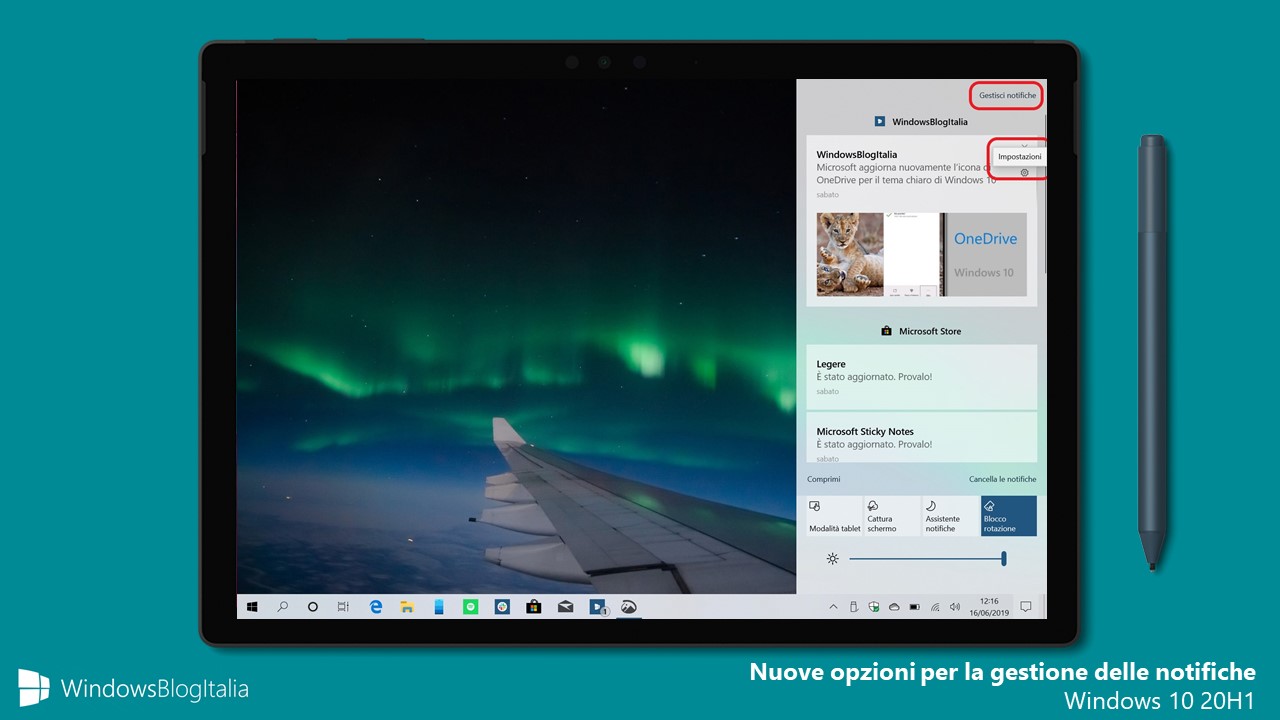Open the Wi-Fi network tray icon
Viewport: 1280px width, 720px height.
point(935,606)
